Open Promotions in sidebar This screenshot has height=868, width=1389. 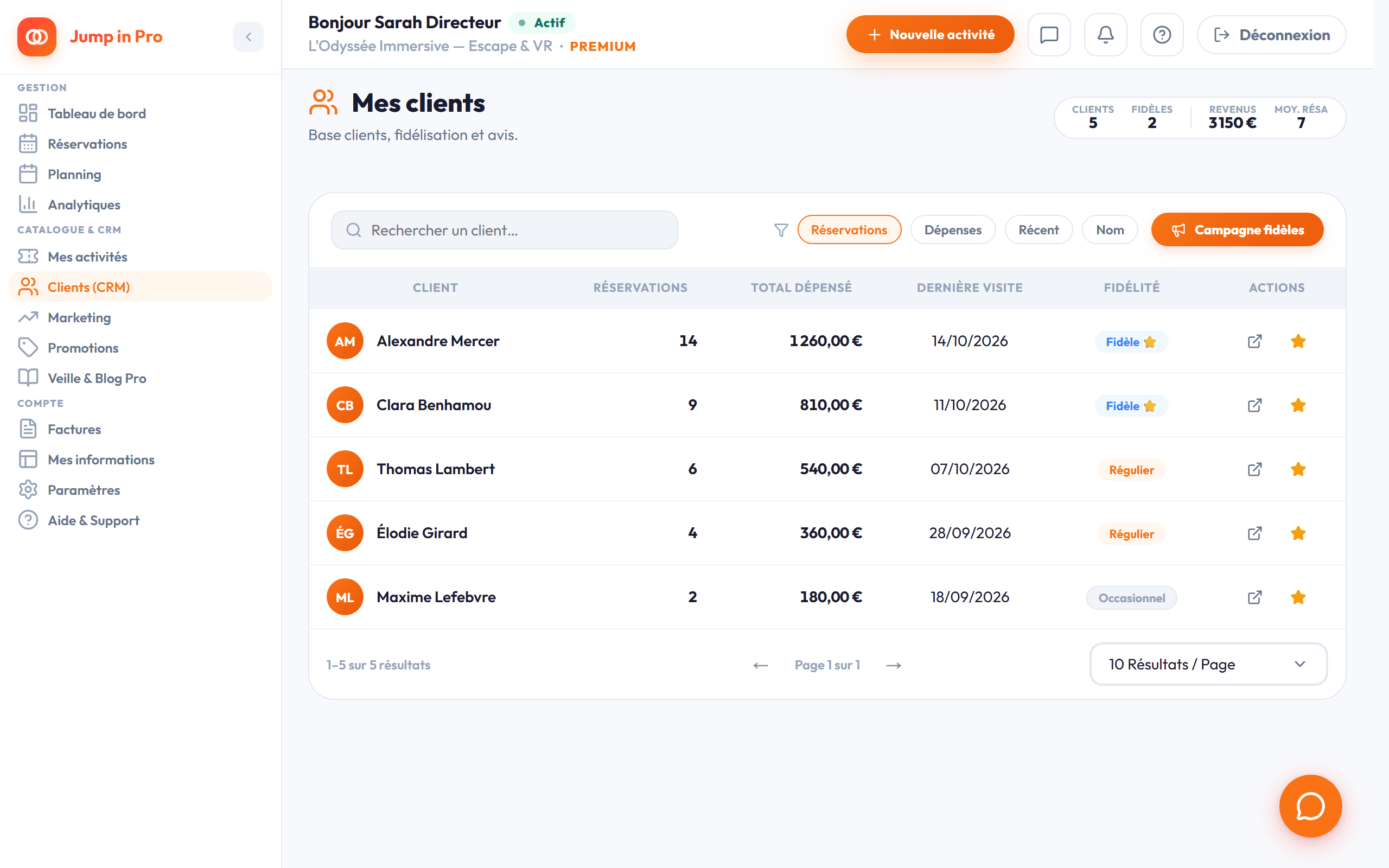tap(141, 348)
